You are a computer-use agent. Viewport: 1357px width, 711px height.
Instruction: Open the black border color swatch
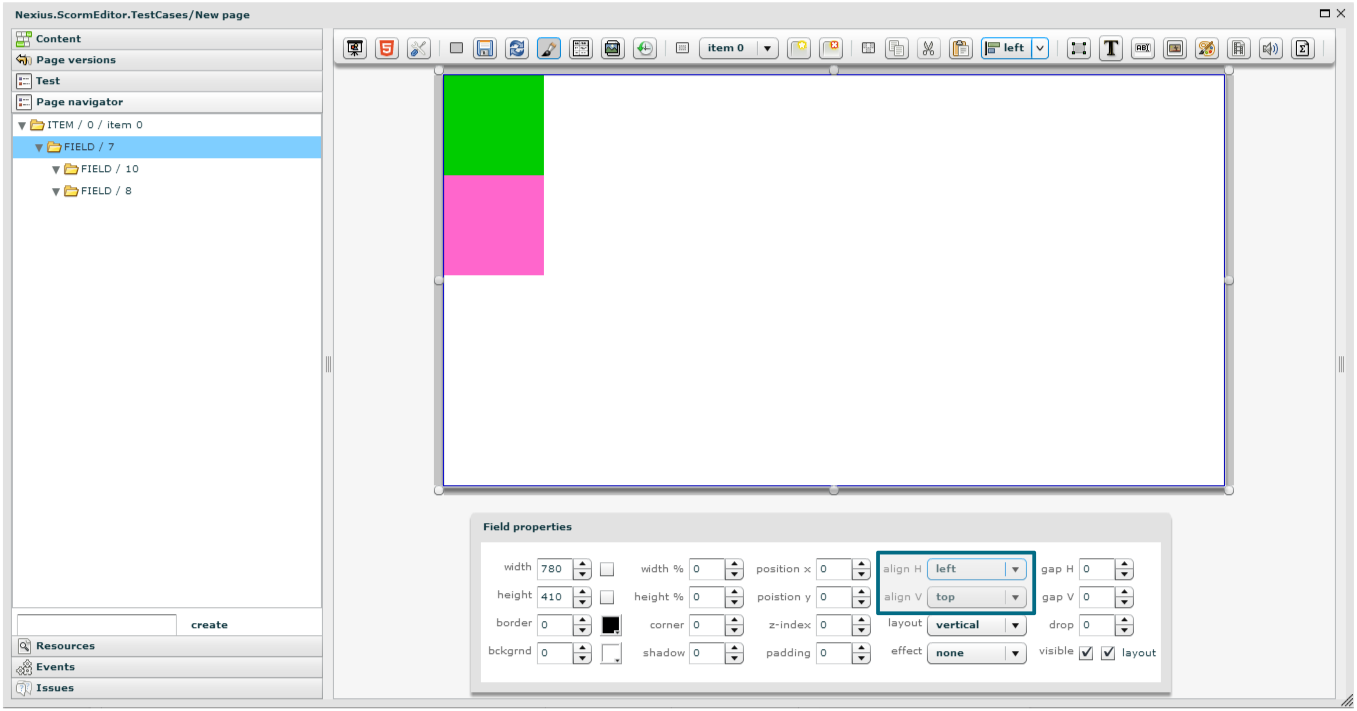(611, 625)
